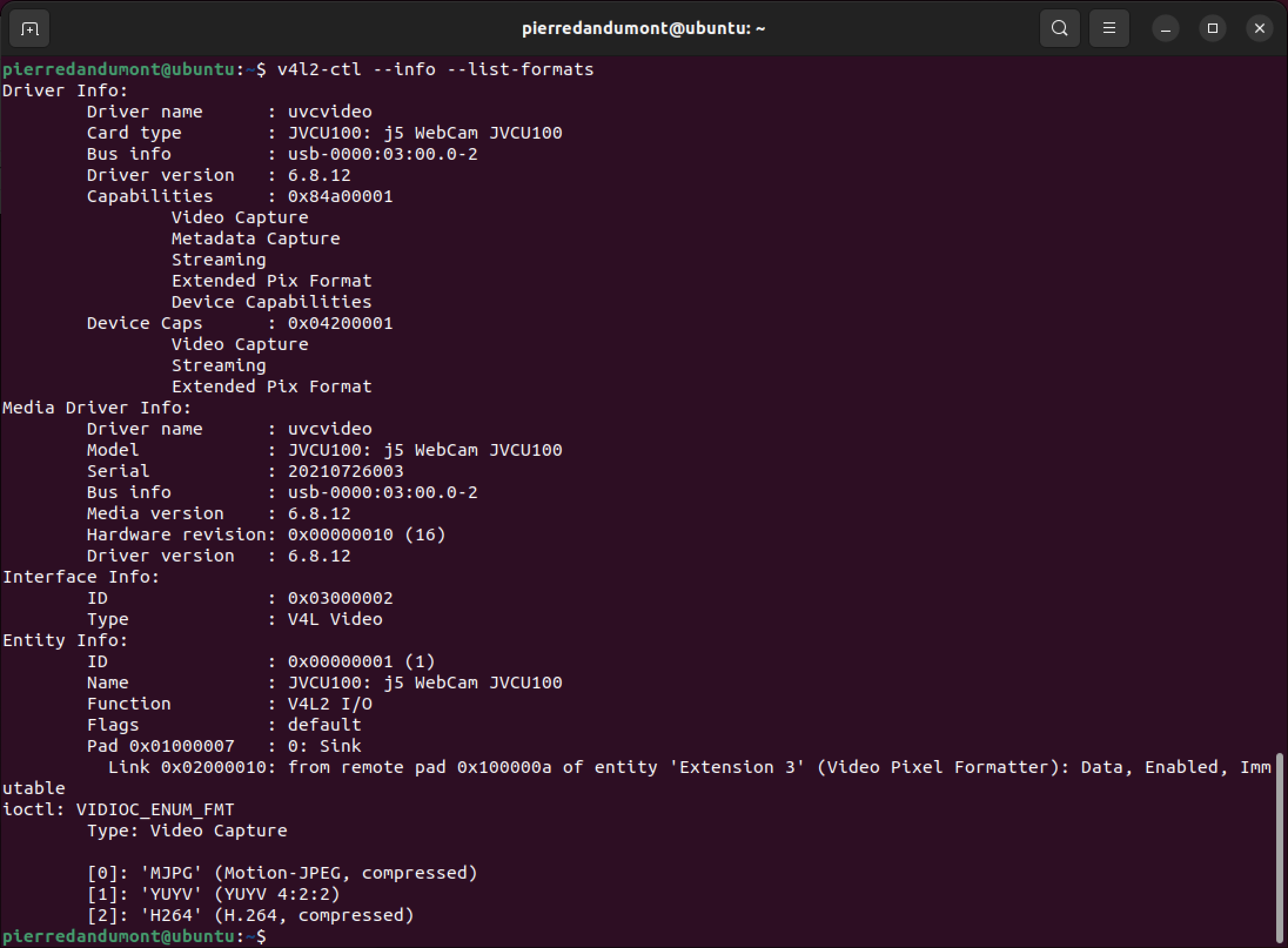Click the Hardware revision value 0x00000010
This screenshot has width=1288, height=948.
tap(340, 534)
